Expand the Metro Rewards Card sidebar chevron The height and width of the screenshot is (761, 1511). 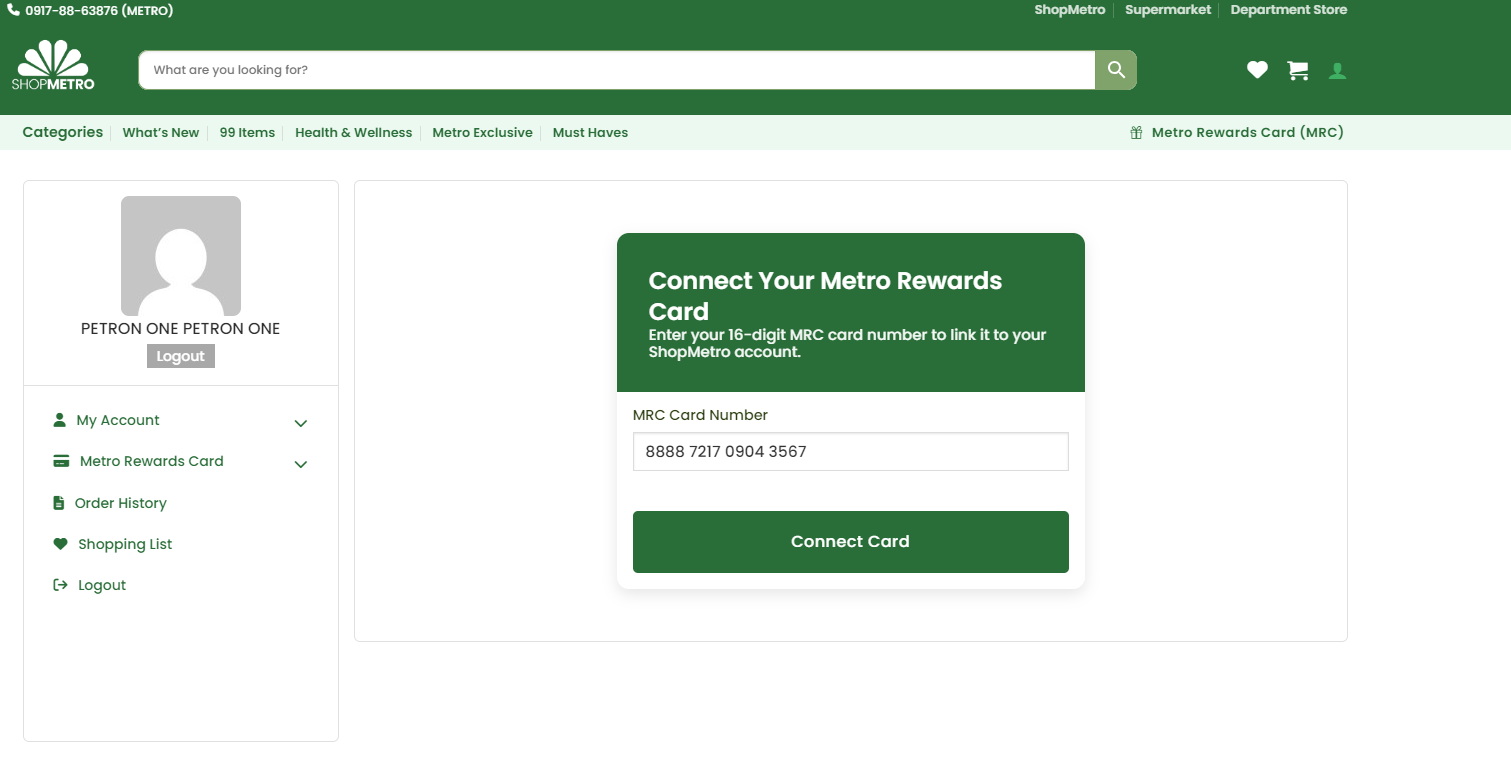click(x=300, y=464)
